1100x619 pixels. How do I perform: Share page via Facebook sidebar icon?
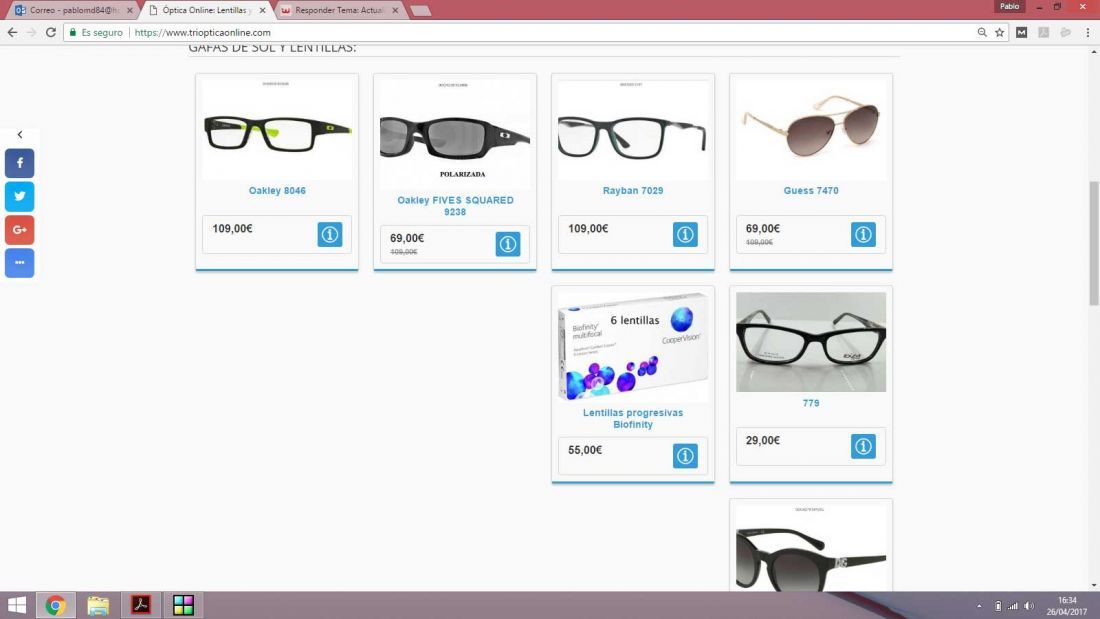click(x=20, y=163)
